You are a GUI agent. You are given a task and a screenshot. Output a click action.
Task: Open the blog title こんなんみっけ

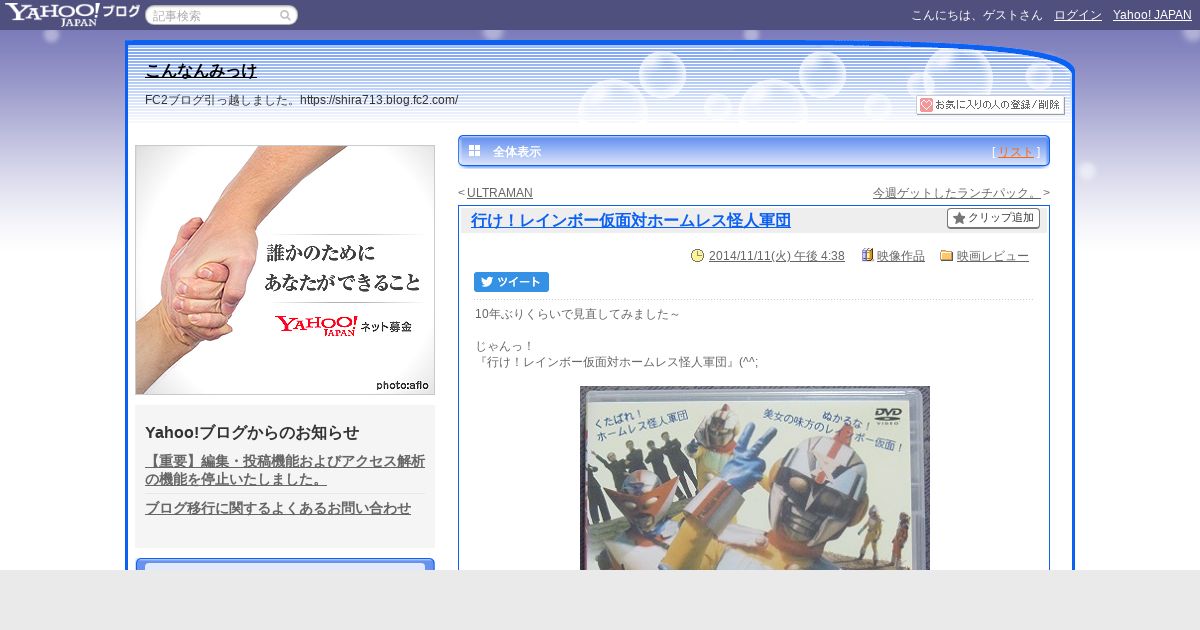201,71
